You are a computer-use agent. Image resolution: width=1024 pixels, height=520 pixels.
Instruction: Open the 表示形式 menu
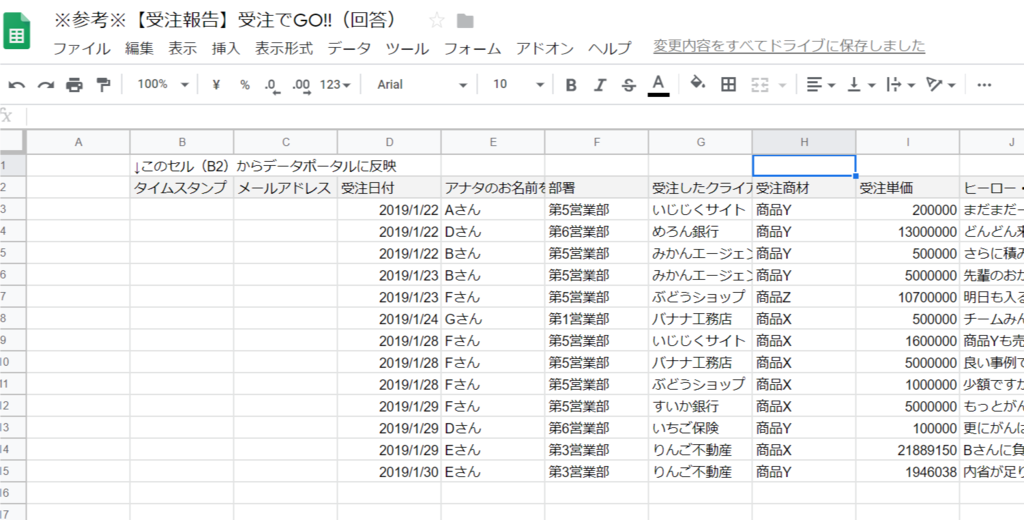pyautogui.click(x=284, y=48)
